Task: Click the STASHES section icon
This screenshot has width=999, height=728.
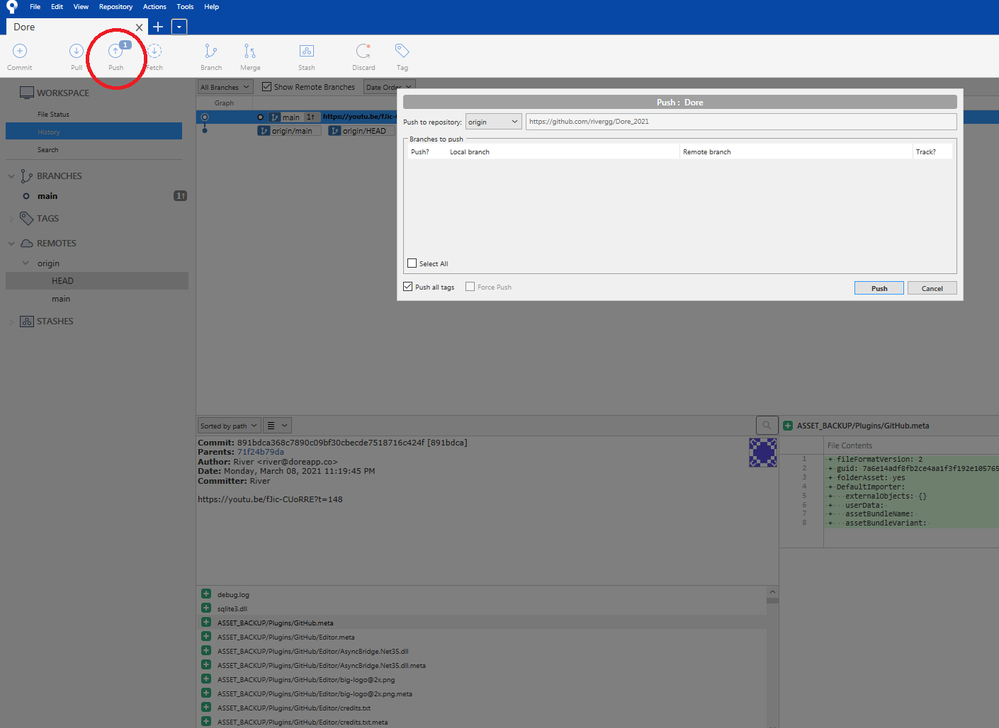Action: 26,321
